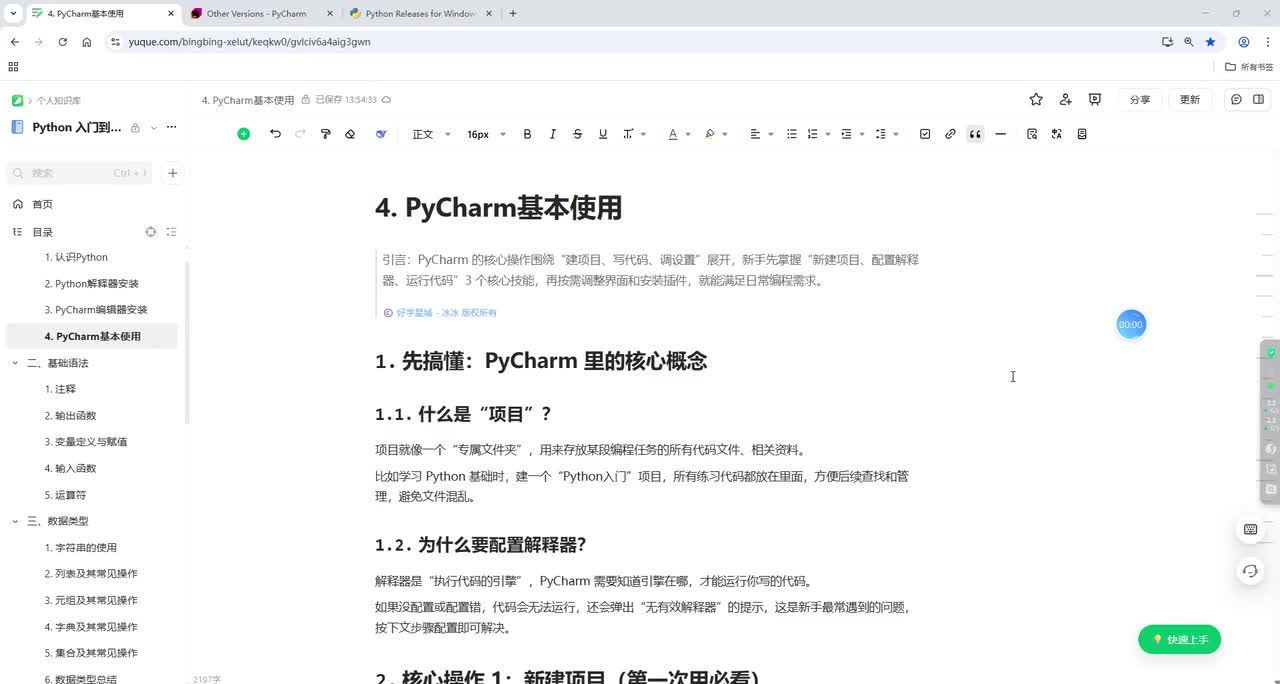Image resolution: width=1280 pixels, height=684 pixels.
Task: Open find and replace tool
Action: click(x=1032, y=134)
